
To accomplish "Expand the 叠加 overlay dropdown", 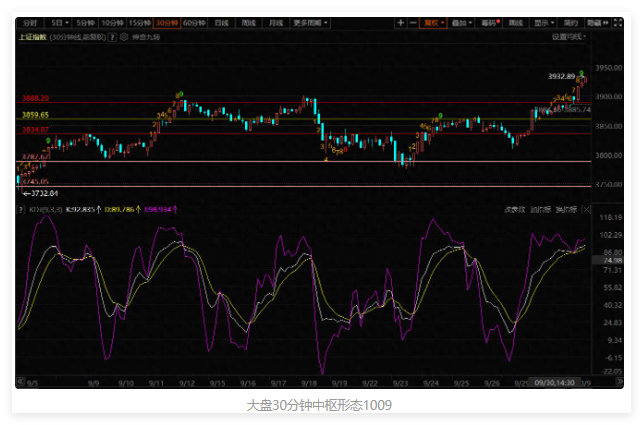I will point(461,22).
